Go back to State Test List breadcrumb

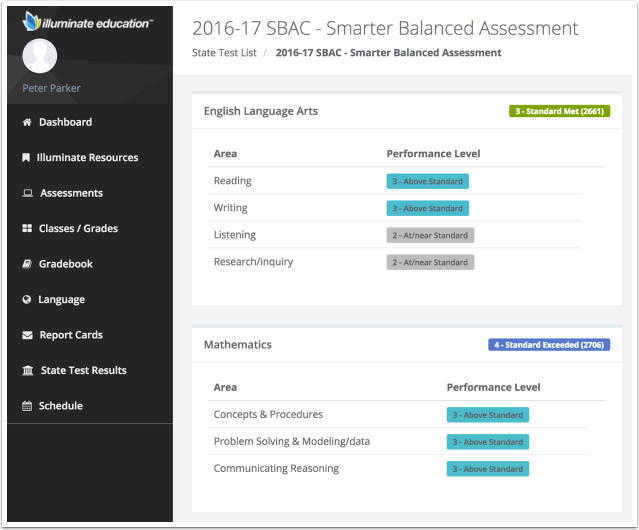tap(224, 53)
